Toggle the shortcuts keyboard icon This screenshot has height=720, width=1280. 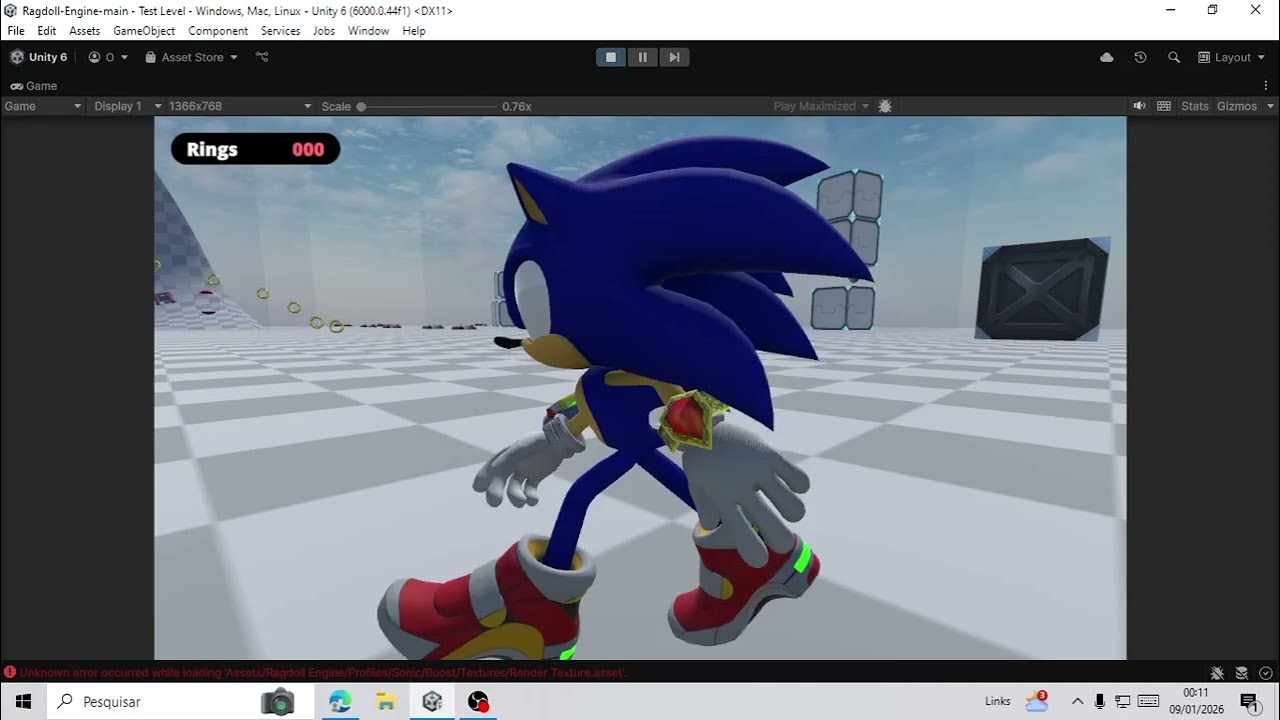(1164, 106)
